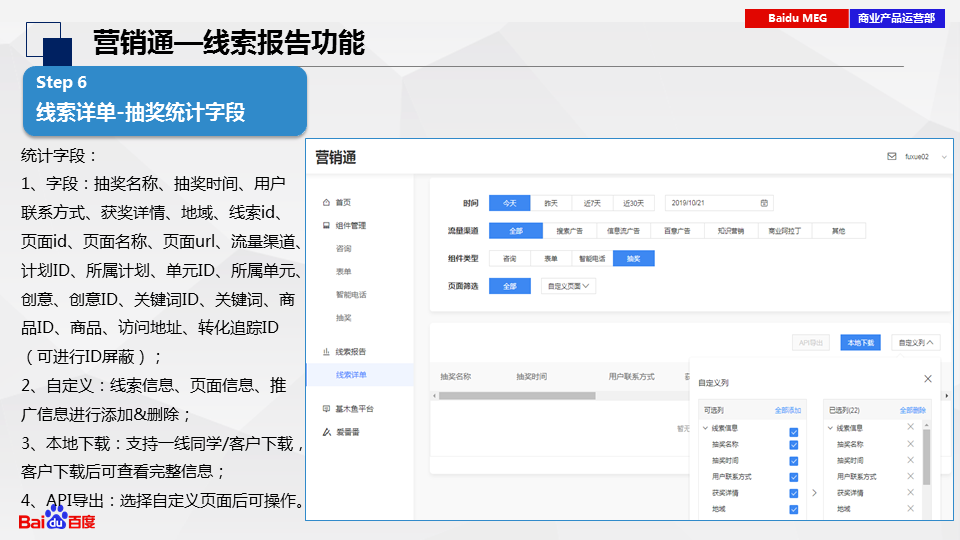Open the fuxue02 account dropdown arrow
The width and height of the screenshot is (960, 540).
tap(944, 157)
